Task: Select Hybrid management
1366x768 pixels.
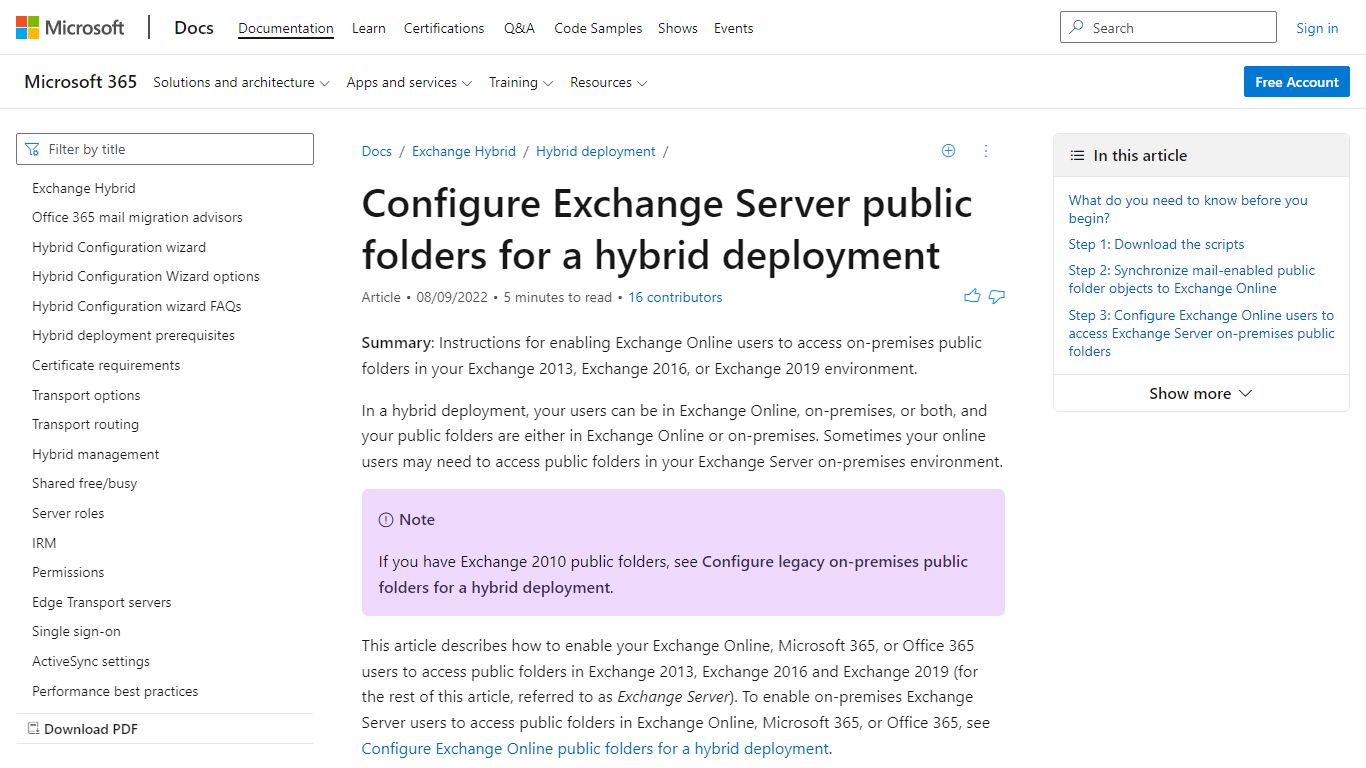Action: tap(96, 454)
